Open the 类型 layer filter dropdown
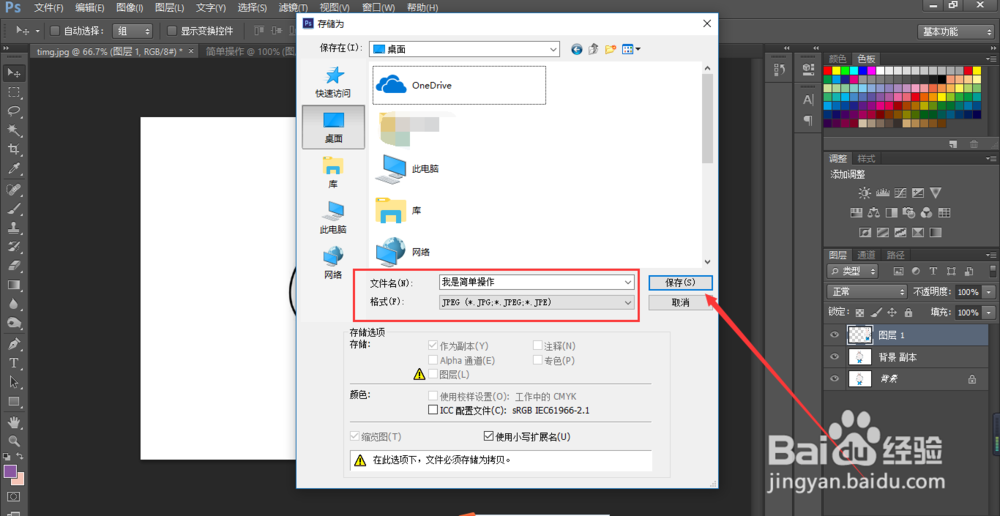 tap(853, 271)
